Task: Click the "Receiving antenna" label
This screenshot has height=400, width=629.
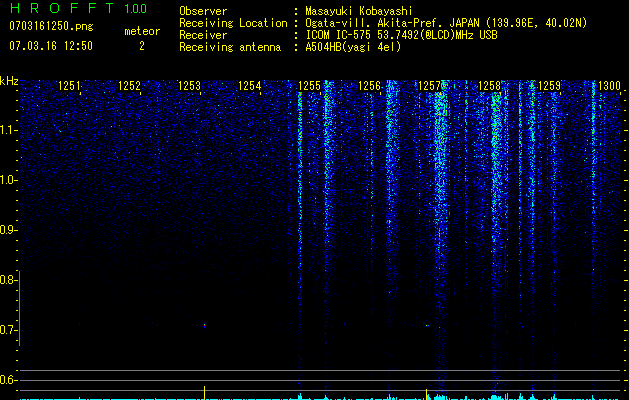Action: pyautogui.click(x=230, y=47)
